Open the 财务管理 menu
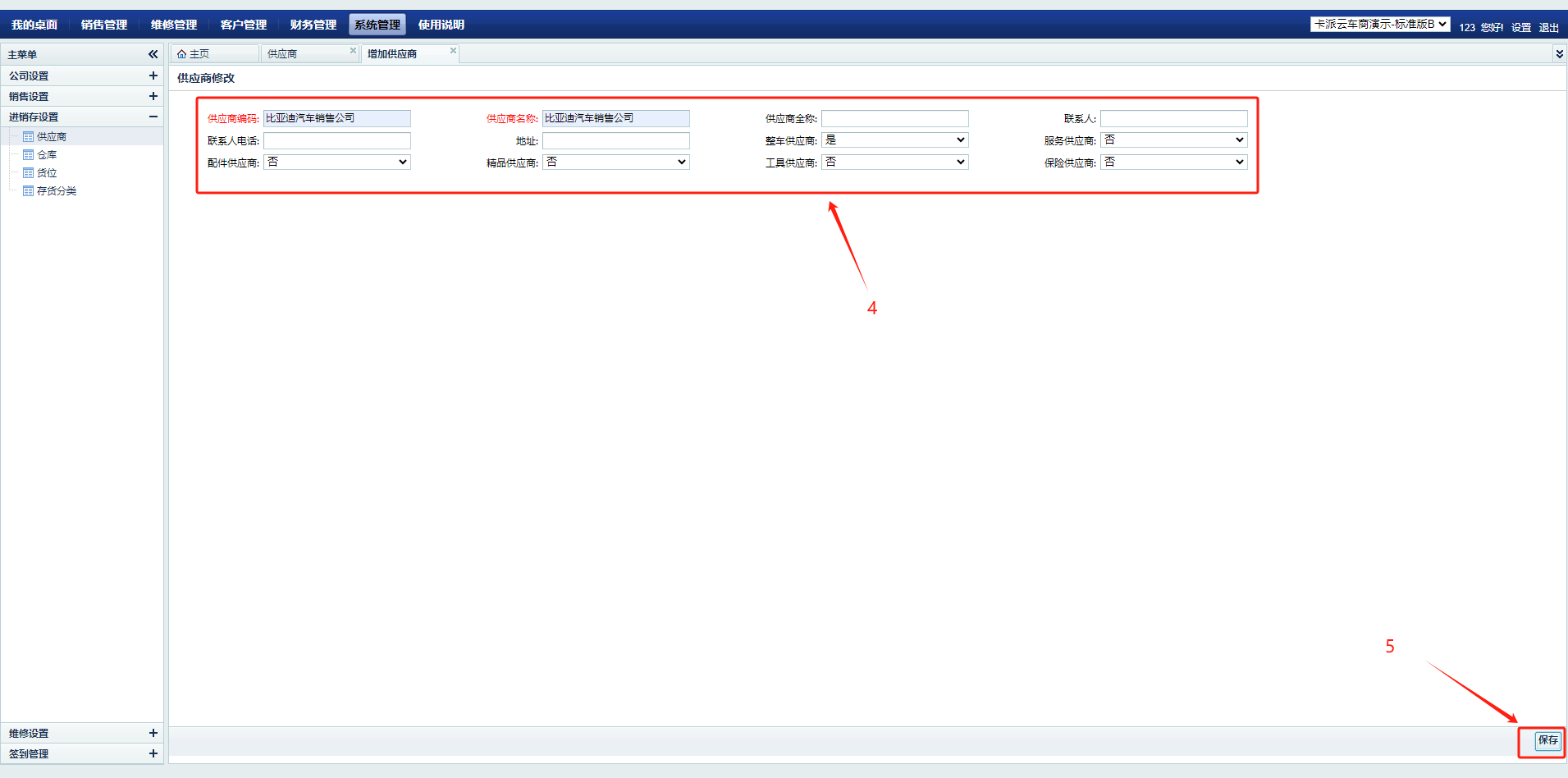This screenshot has width=1568, height=778. 313,25
